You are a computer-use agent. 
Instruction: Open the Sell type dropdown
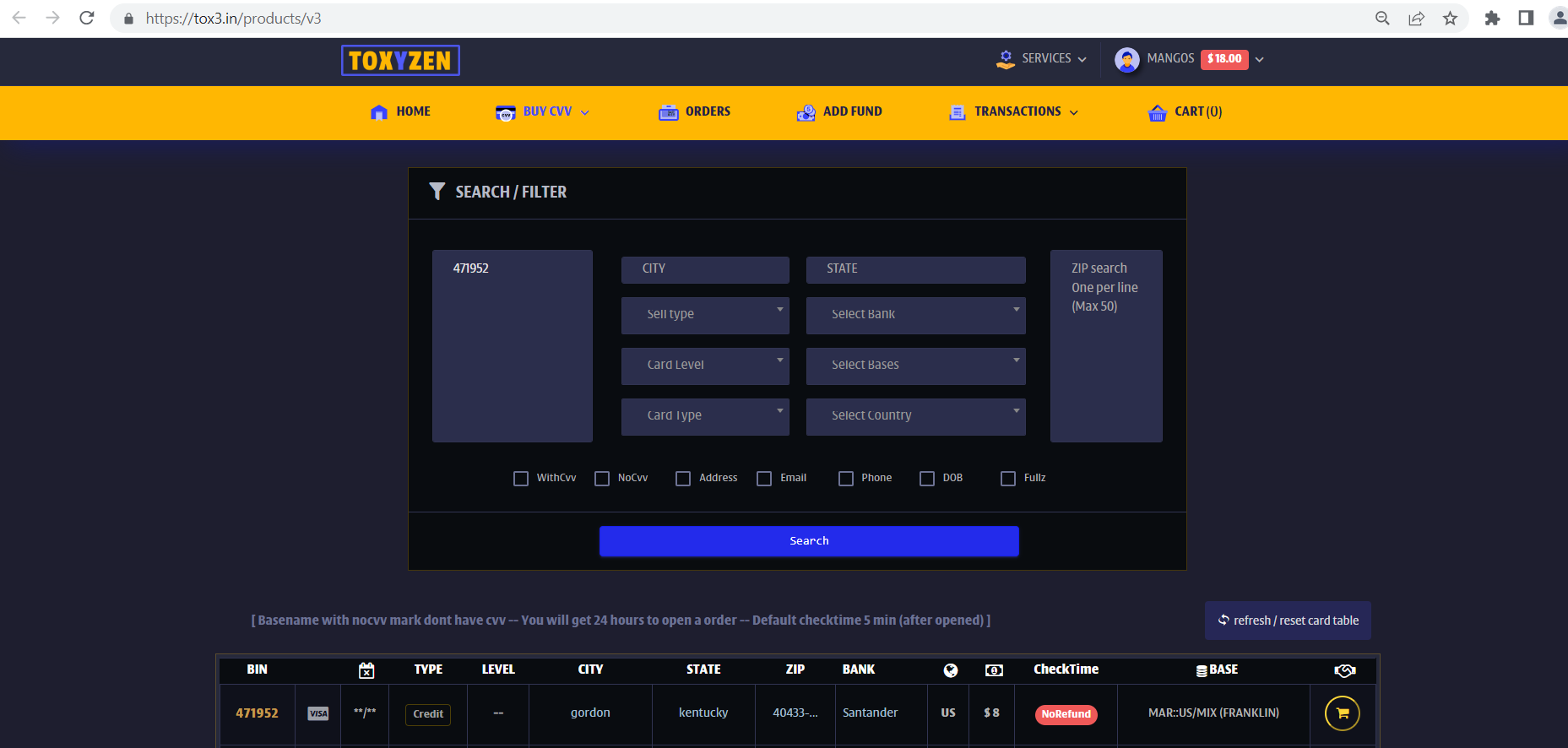(x=705, y=315)
